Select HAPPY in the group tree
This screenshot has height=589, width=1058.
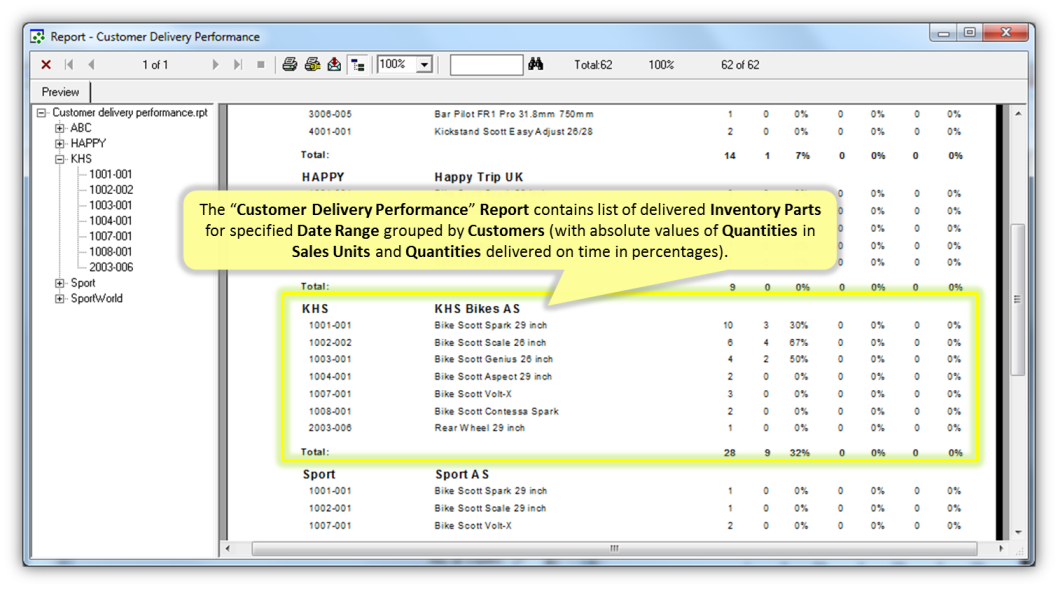coord(88,144)
